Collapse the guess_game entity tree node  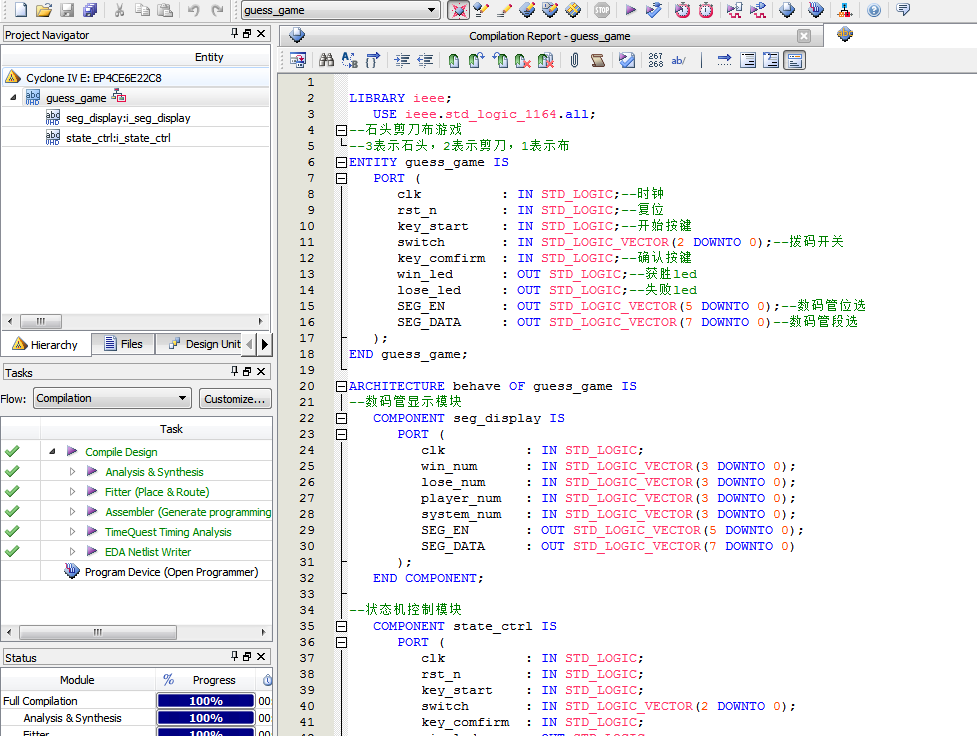tap(13, 97)
